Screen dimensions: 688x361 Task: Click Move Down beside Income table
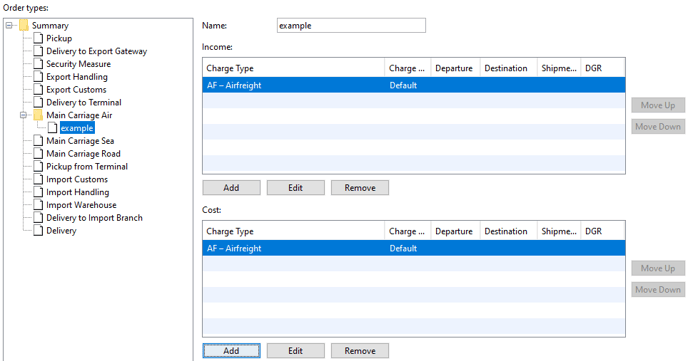click(658, 127)
